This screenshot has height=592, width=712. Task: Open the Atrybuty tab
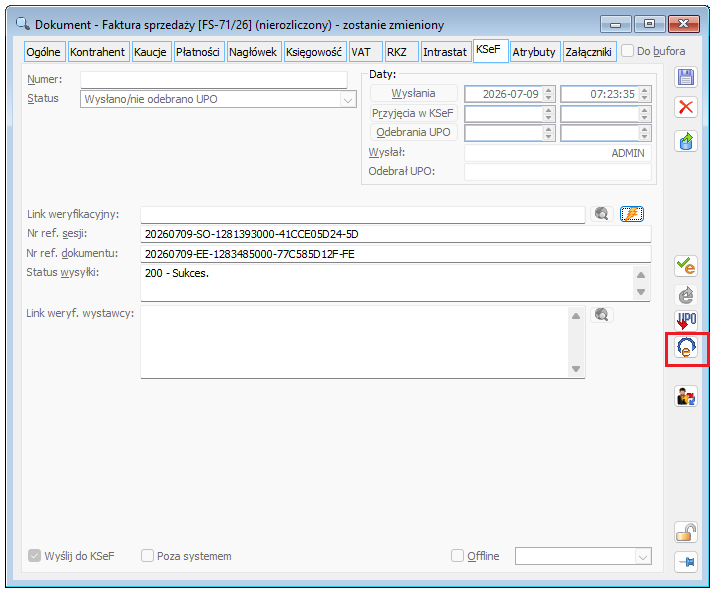click(x=534, y=52)
